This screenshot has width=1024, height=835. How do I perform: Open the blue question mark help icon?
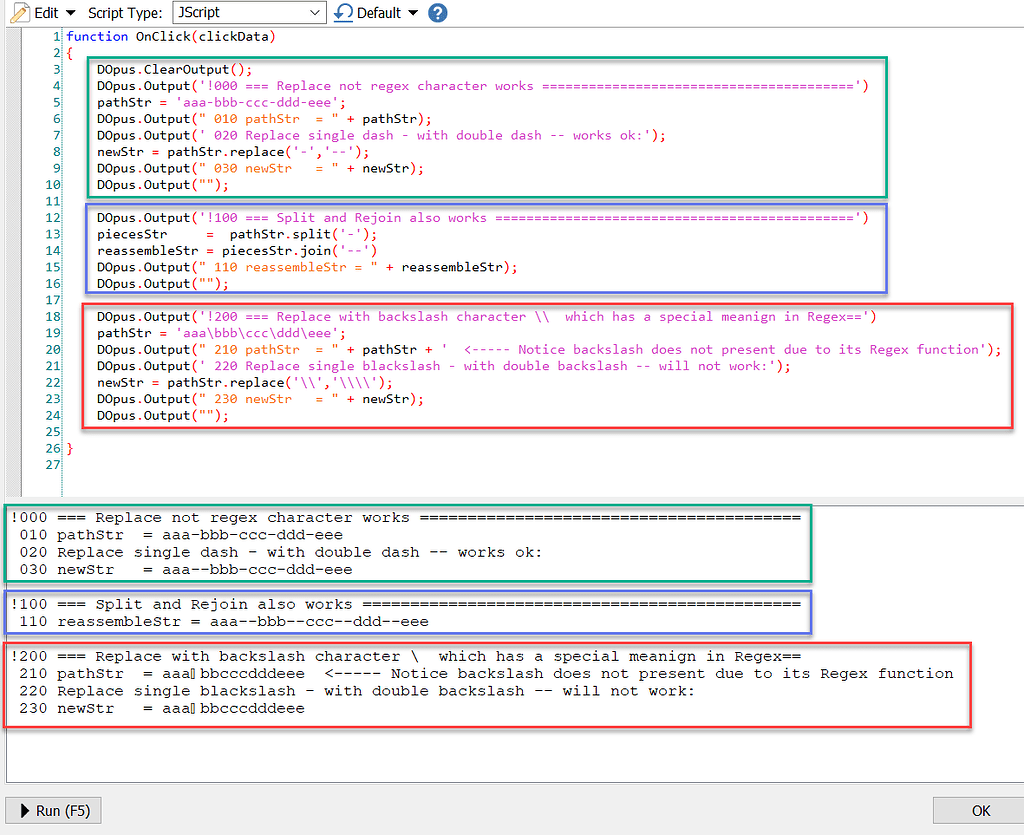point(436,13)
